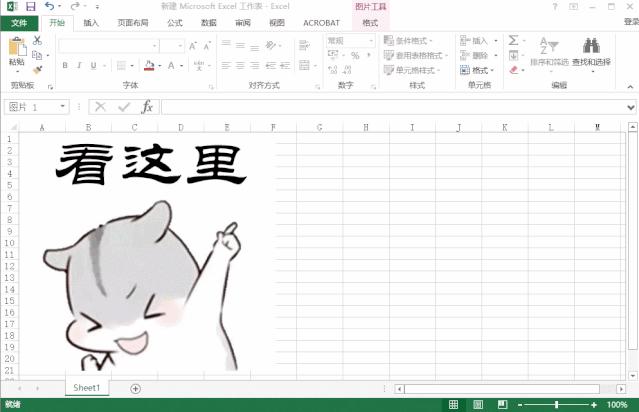Align text to bottom
The width and height of the screenshot is (639, 412).
coord(255,46)
